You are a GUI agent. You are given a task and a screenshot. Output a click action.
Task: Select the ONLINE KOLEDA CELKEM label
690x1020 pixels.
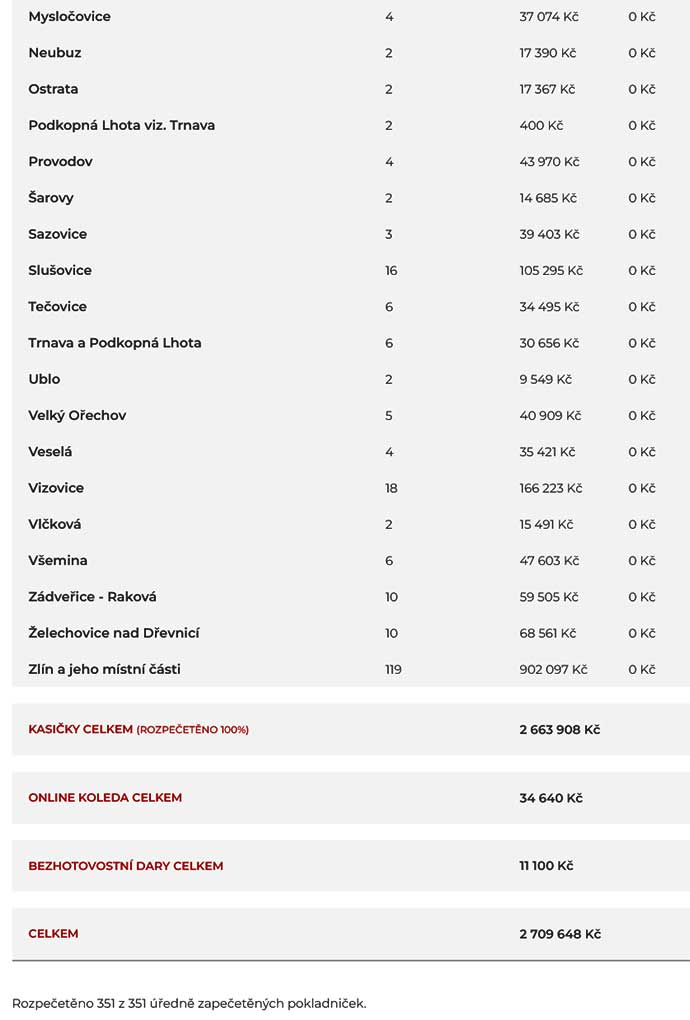click(105, 798)
